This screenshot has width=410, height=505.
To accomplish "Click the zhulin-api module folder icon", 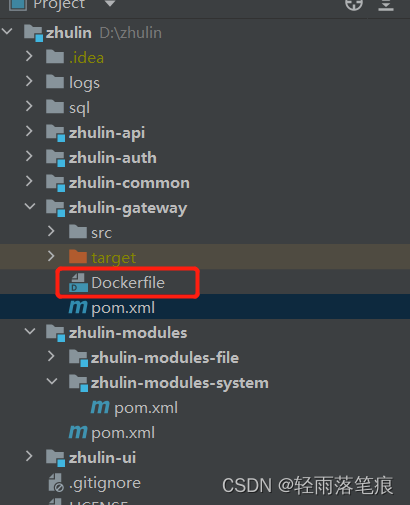I will [x=55, y=133].
